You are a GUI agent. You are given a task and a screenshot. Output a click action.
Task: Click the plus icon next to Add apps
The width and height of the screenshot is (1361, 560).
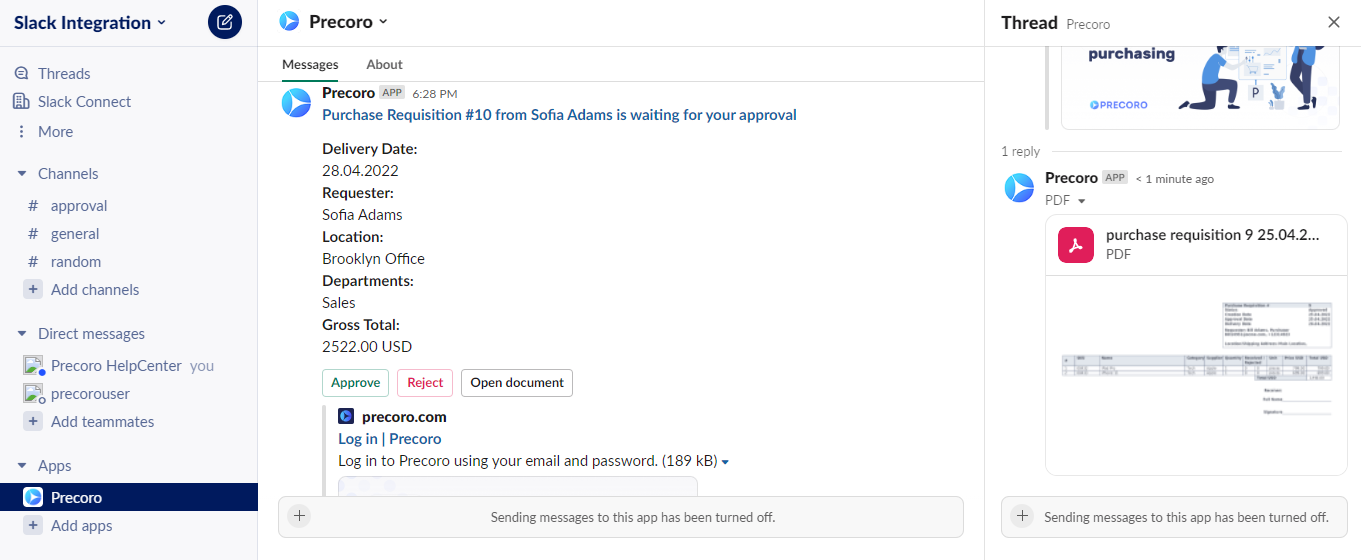33,525
